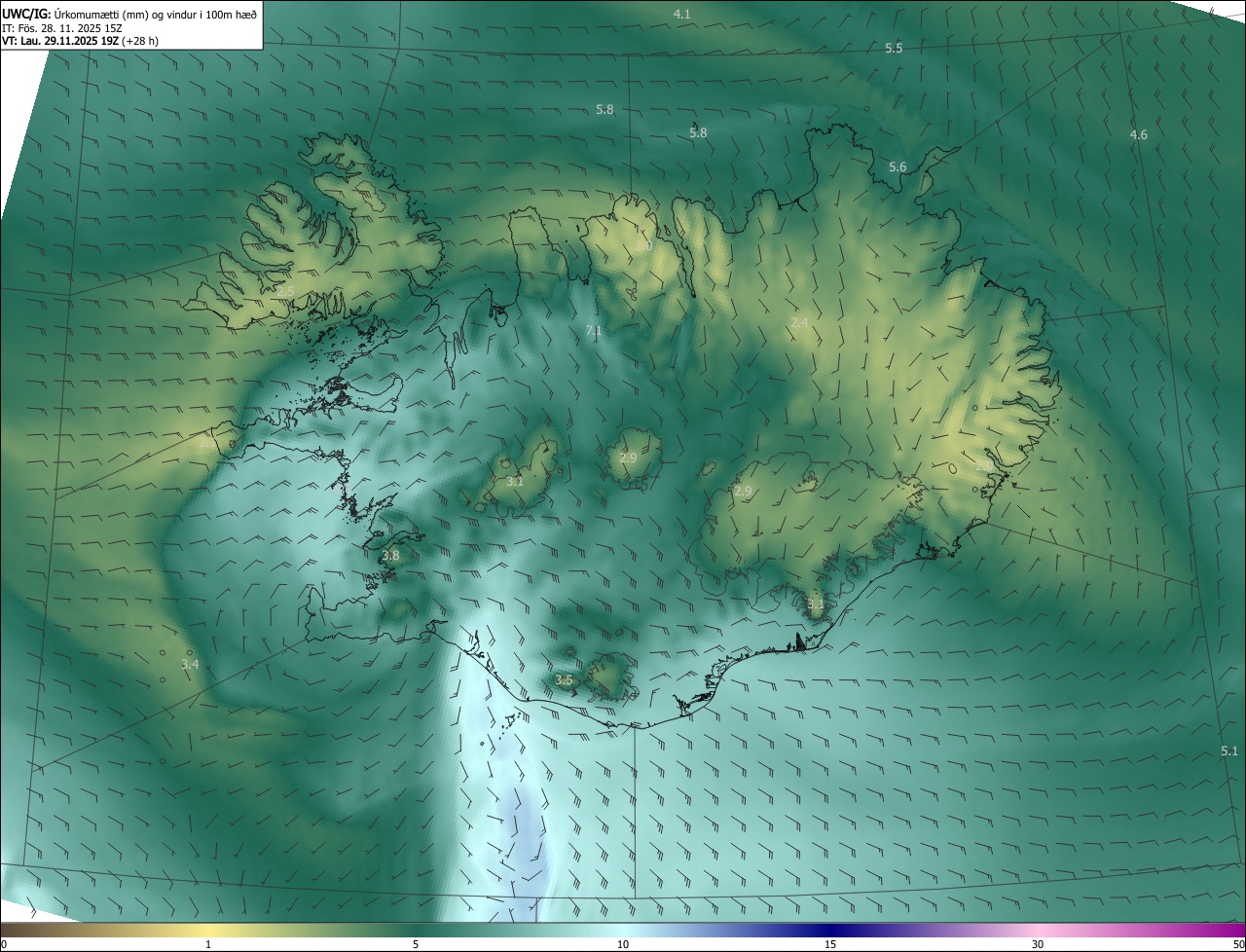The image size is (1246, 952).
Task: Click the 4.1 value at the map's top edge
Action: tap(682, 14)
